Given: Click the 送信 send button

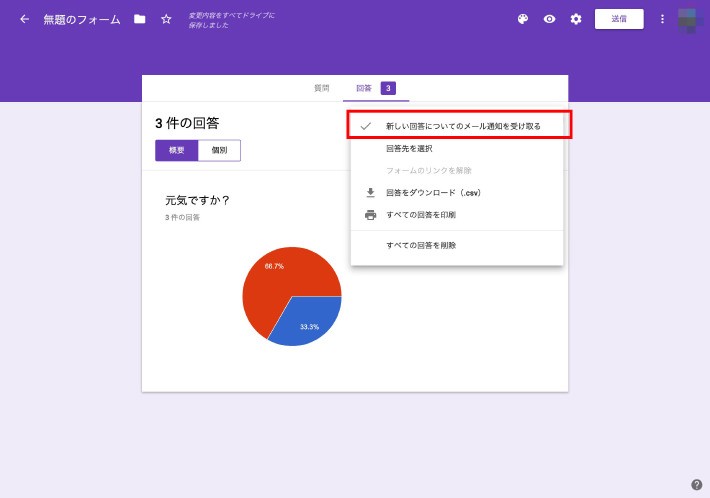Looking at the screenshot, I should tap(619, 19).
